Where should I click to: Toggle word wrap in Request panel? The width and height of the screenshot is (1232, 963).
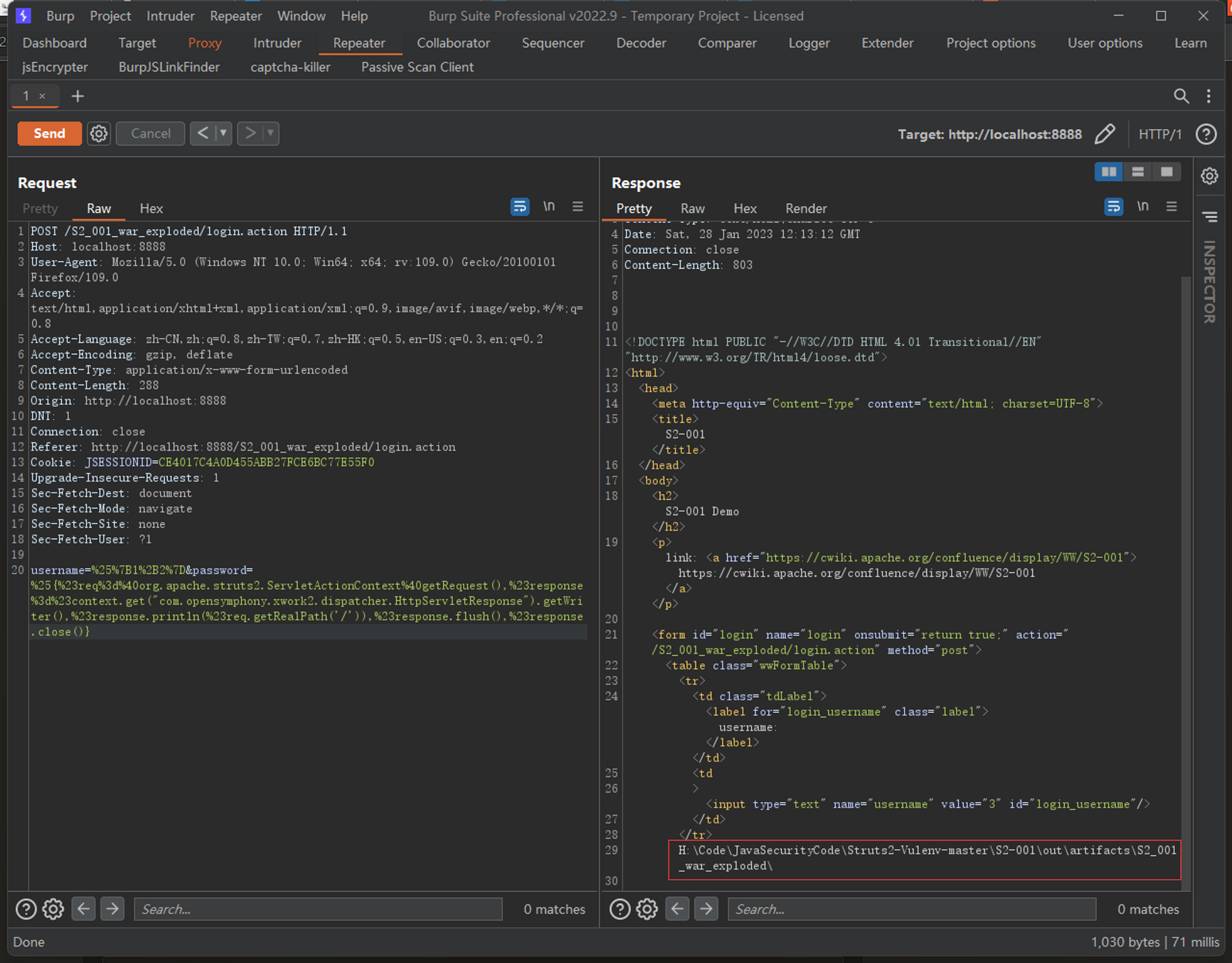coord(519,207)
